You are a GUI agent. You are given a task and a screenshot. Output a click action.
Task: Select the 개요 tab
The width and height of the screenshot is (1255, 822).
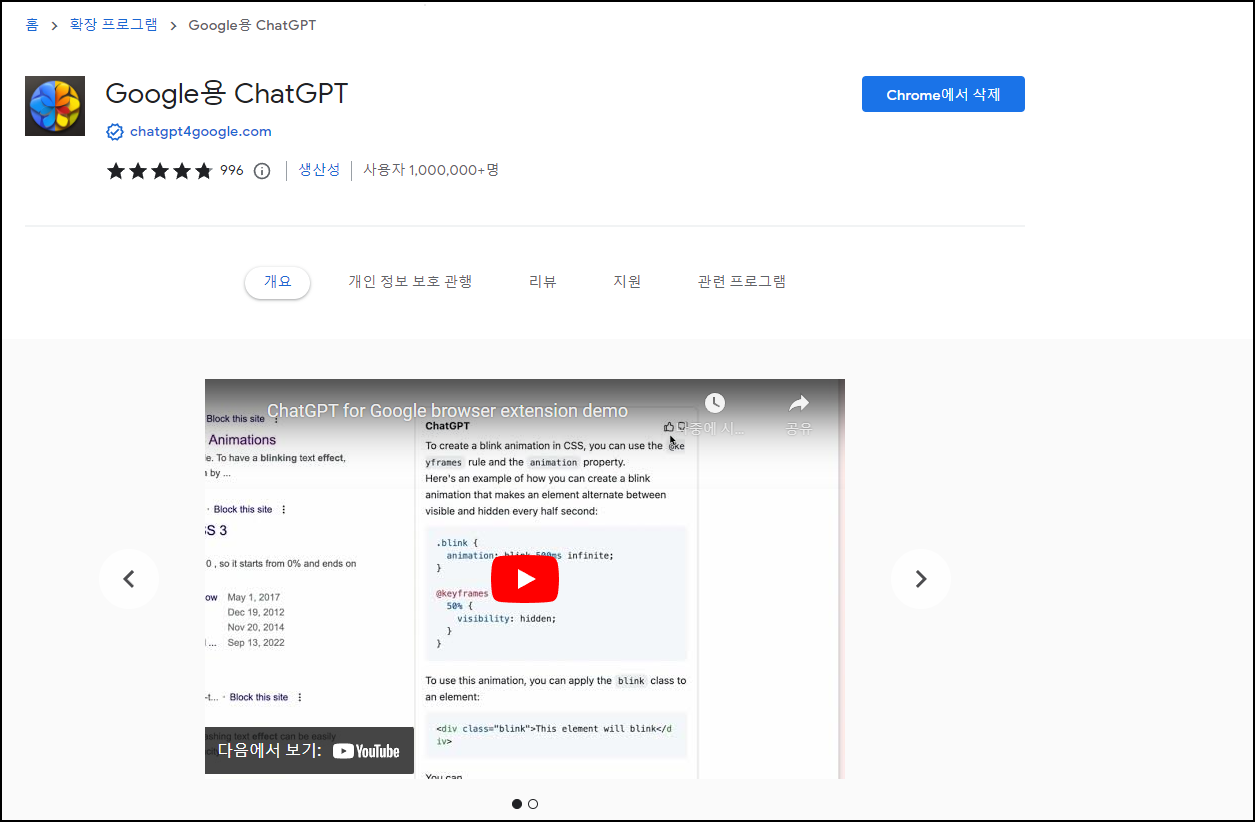click(x=277, y=282)
